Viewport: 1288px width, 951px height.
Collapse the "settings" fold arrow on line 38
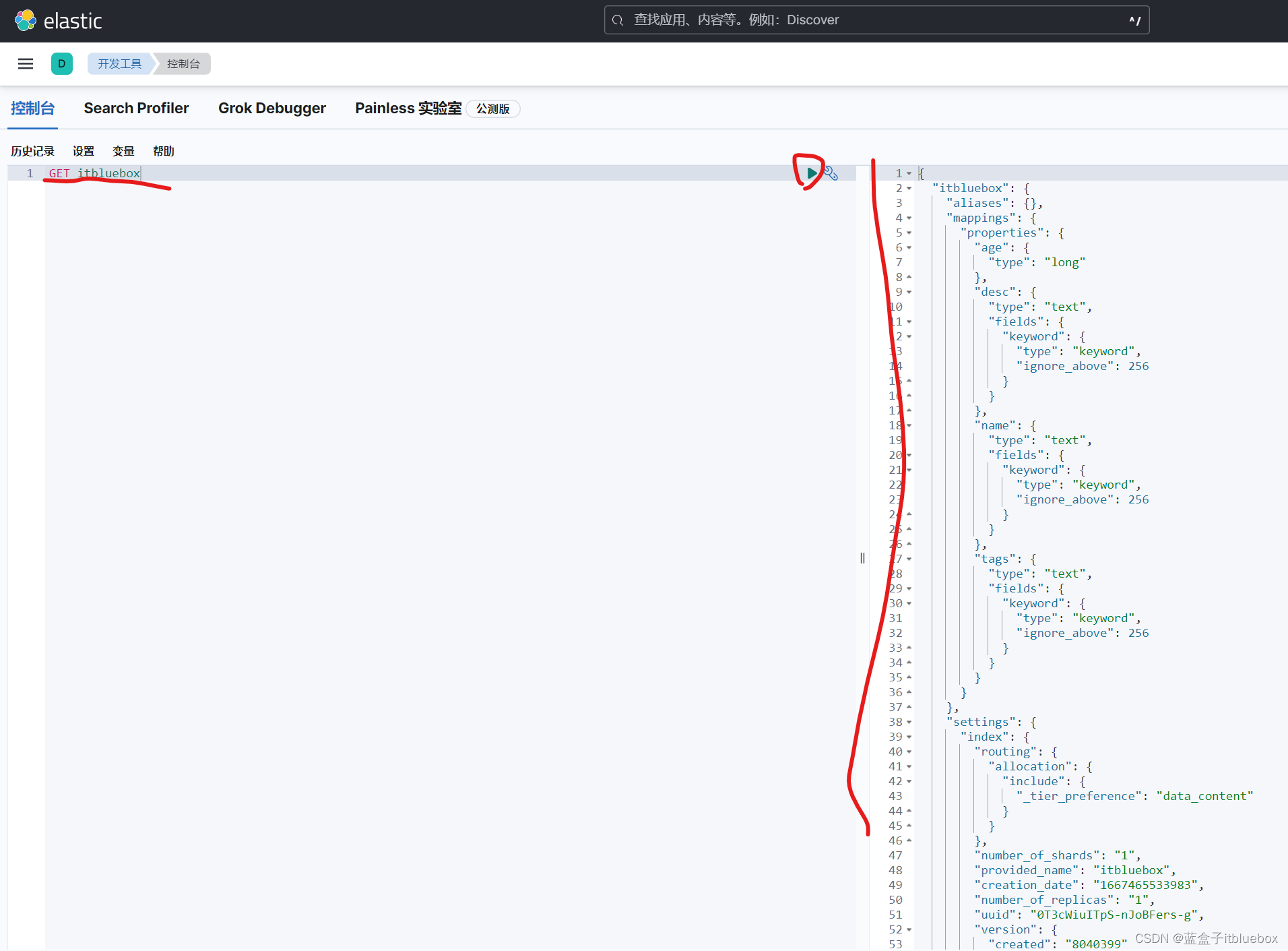[x=909, y=723]
